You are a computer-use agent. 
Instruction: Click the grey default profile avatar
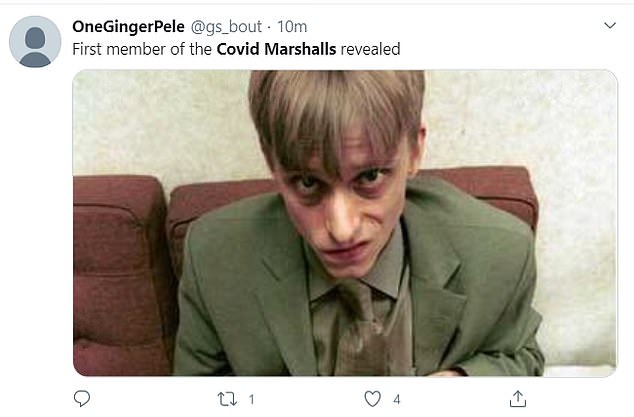pyautogui.click(x=35, y=42)
